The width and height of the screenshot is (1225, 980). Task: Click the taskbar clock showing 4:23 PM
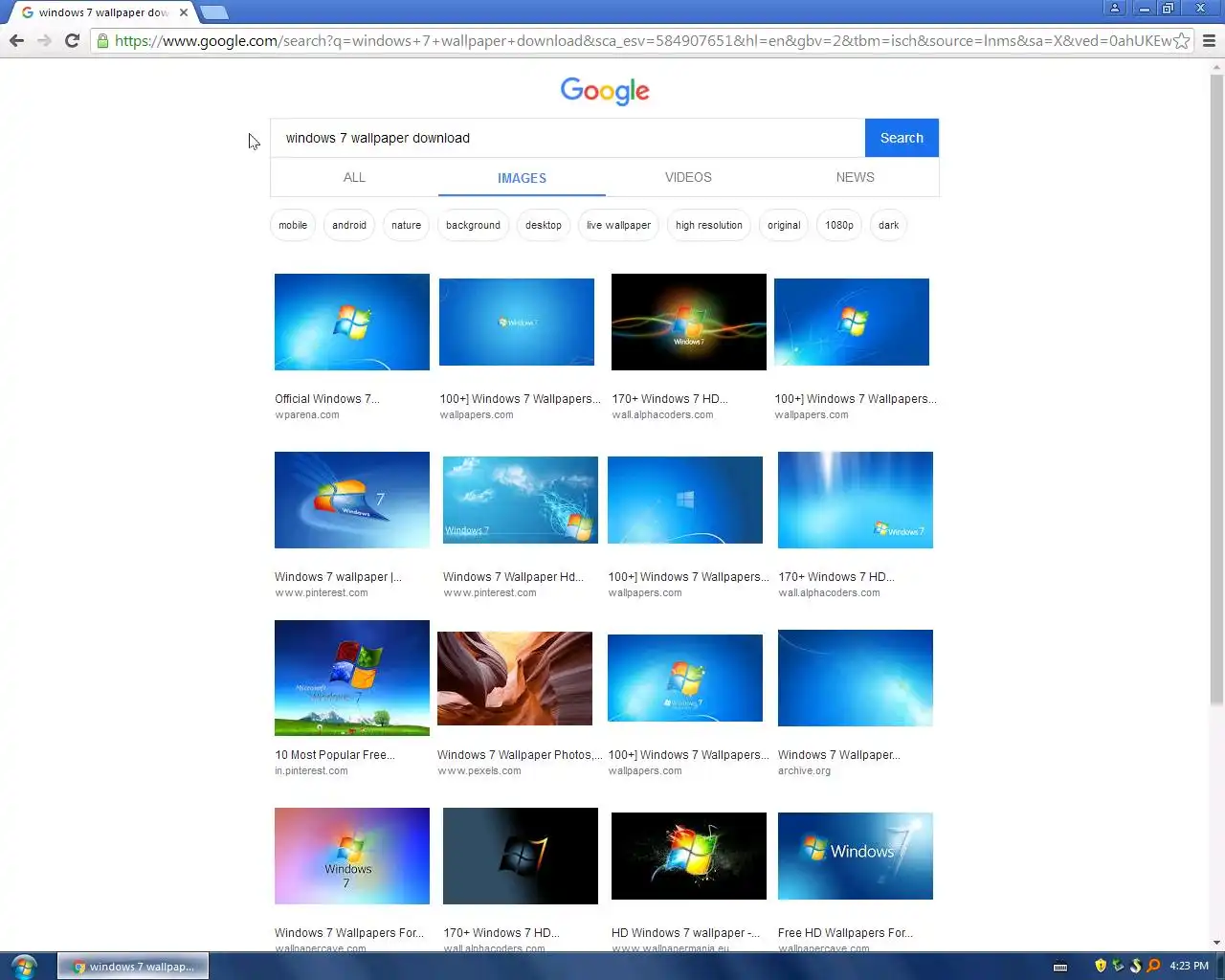tap(1189, 966)
